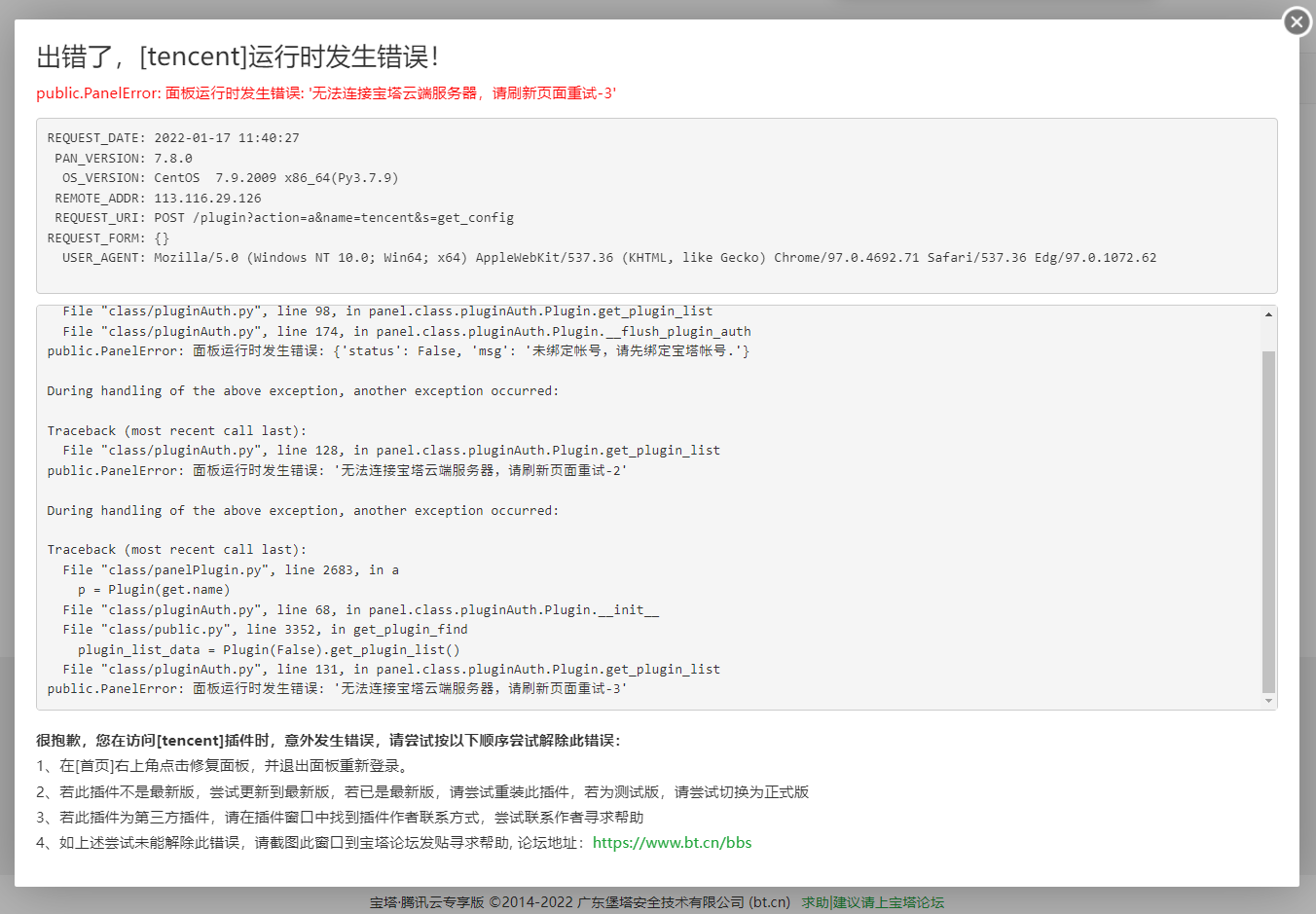Screen dimensions: 1316x914
Task: Click the final traceback error line ending 重试-3'
Action: tap(337, 689)
